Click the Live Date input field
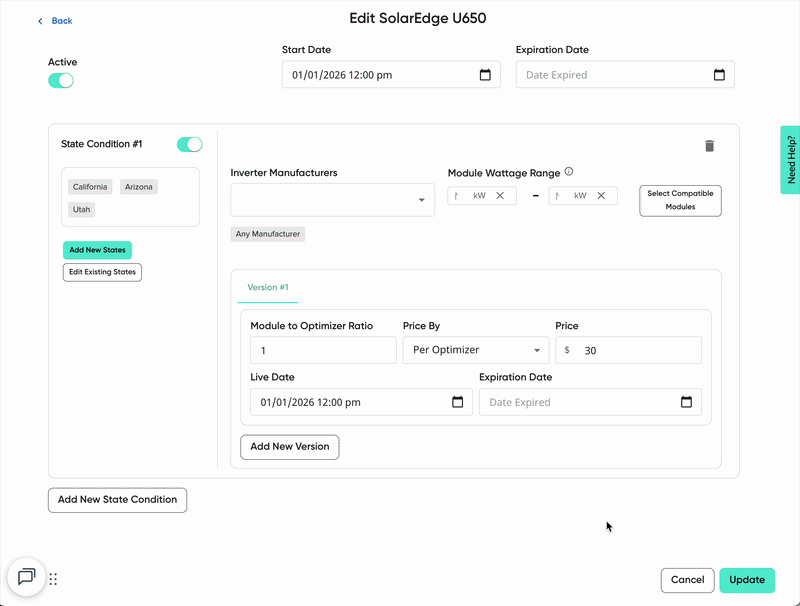800x606 pixels. (361, 402)
